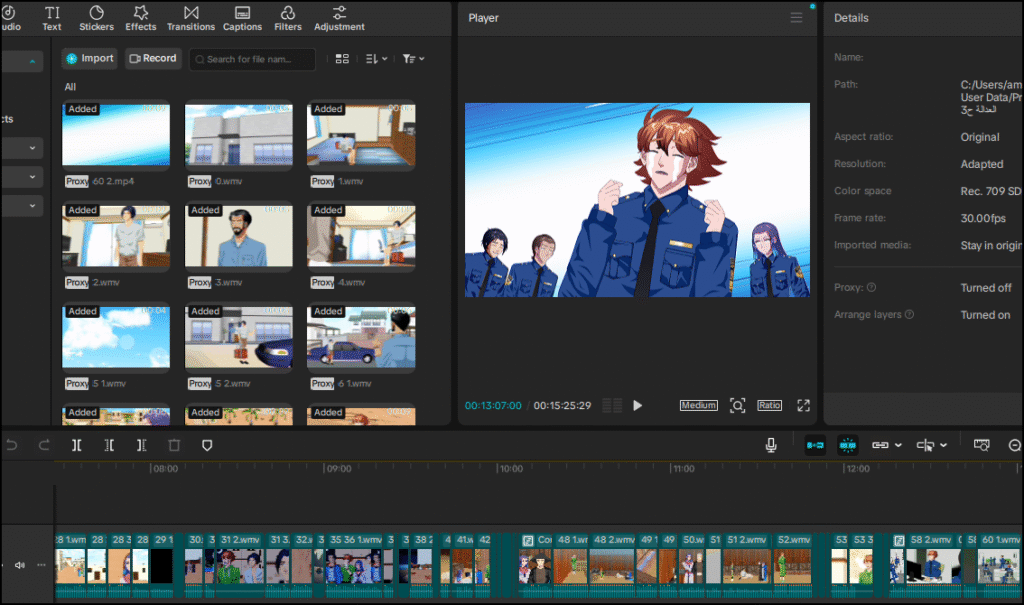Select the 1.wmv media thumbnail
The image size is (1024, 605).
pyautogui.click(x=361, y=135)
